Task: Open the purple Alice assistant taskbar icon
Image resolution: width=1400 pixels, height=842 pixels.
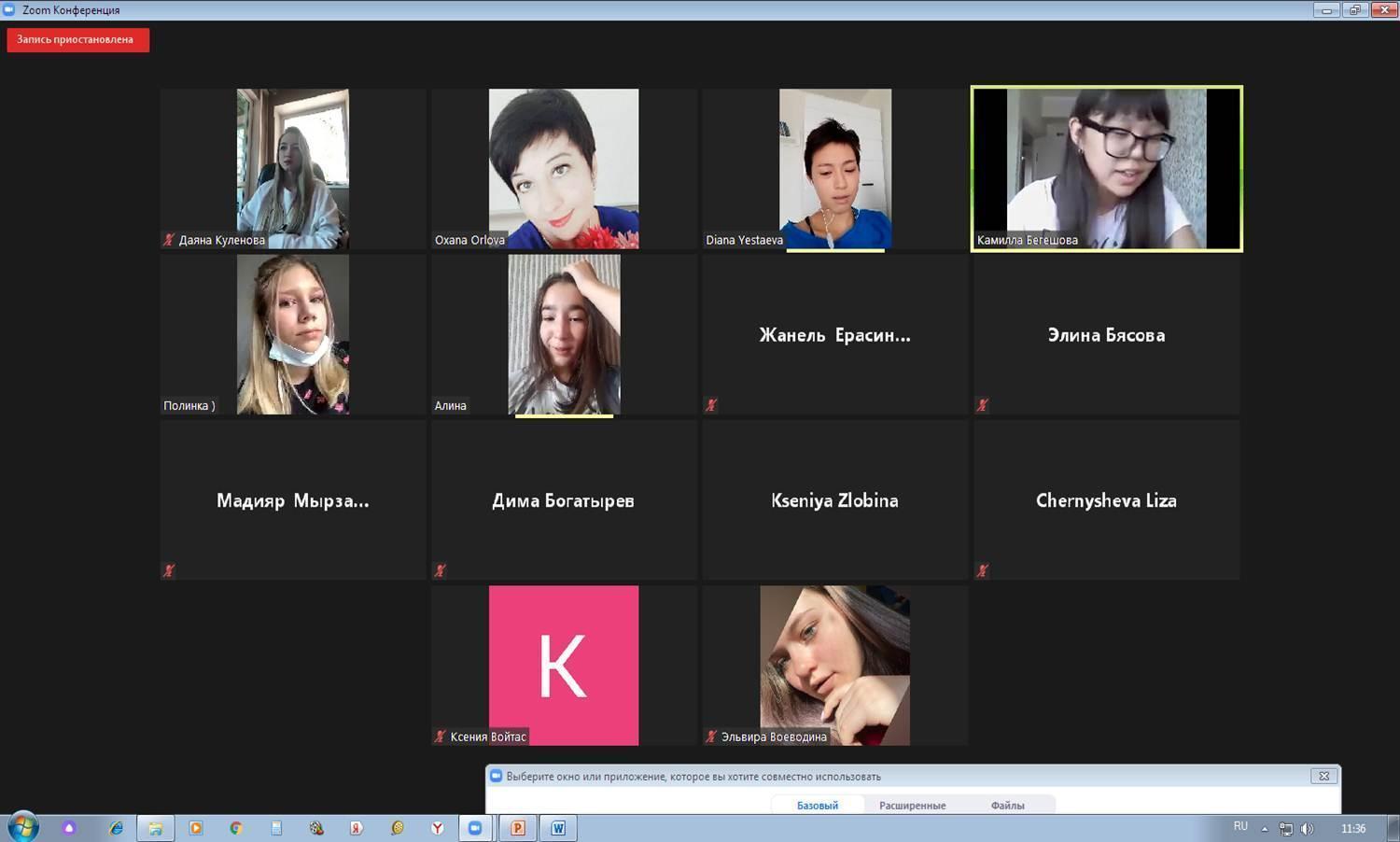Action: (x=69, y=828)
